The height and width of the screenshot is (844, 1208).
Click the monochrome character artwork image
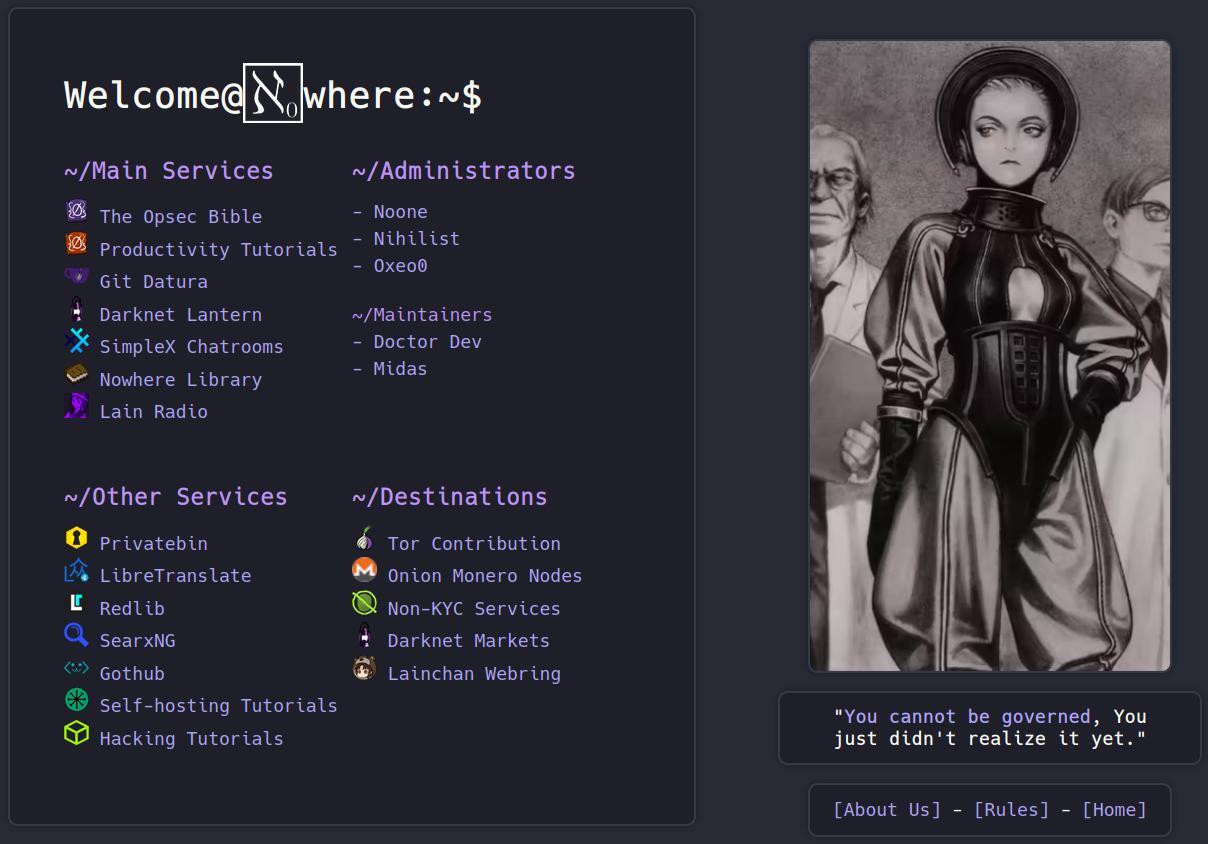[989, 356]
